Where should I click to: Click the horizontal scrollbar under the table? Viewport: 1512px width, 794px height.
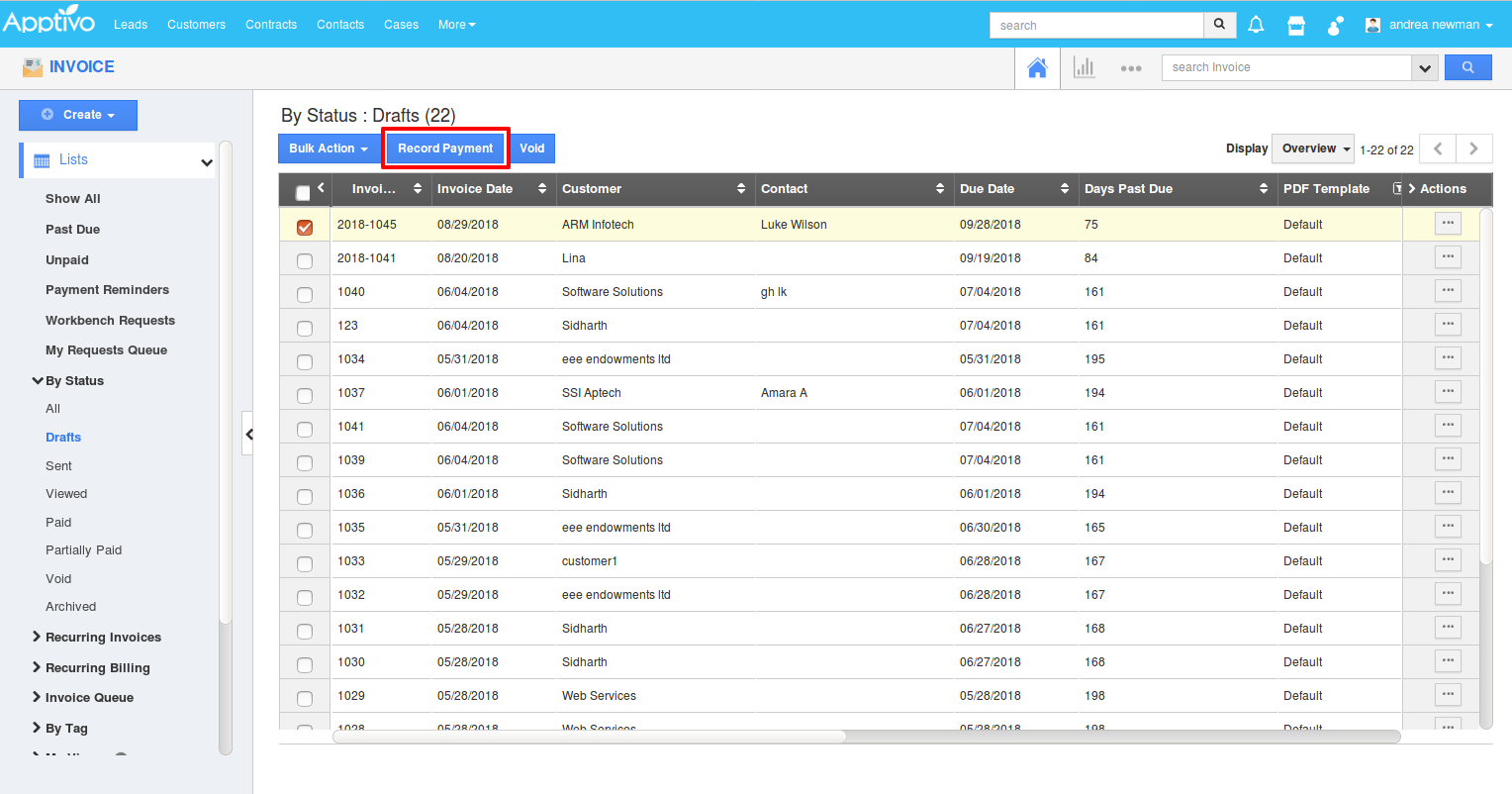pos(591,737)
